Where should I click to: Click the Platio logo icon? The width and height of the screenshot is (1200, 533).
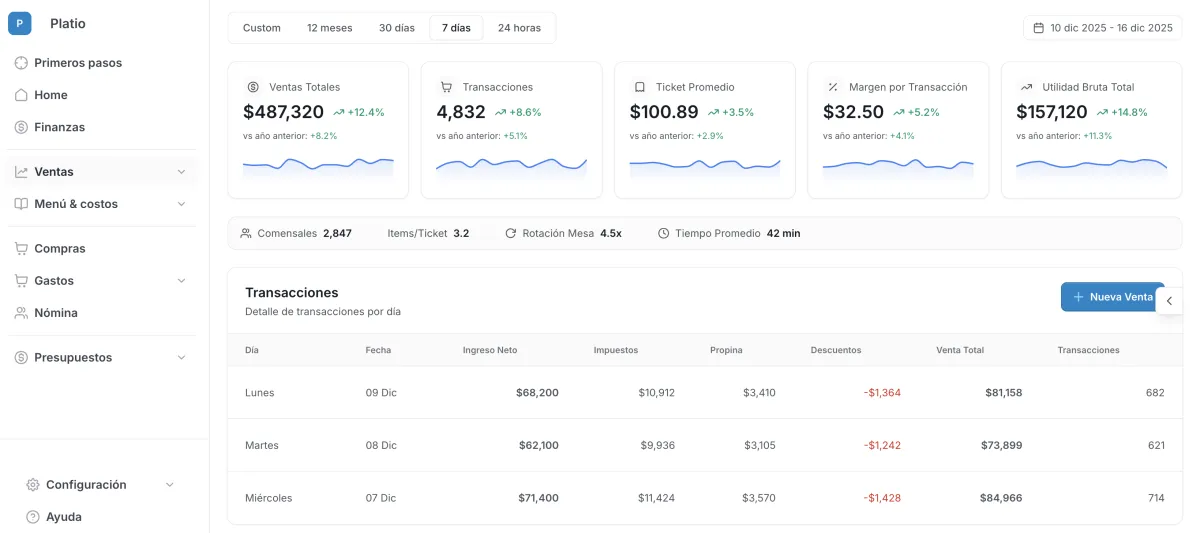tap(20, 23)
